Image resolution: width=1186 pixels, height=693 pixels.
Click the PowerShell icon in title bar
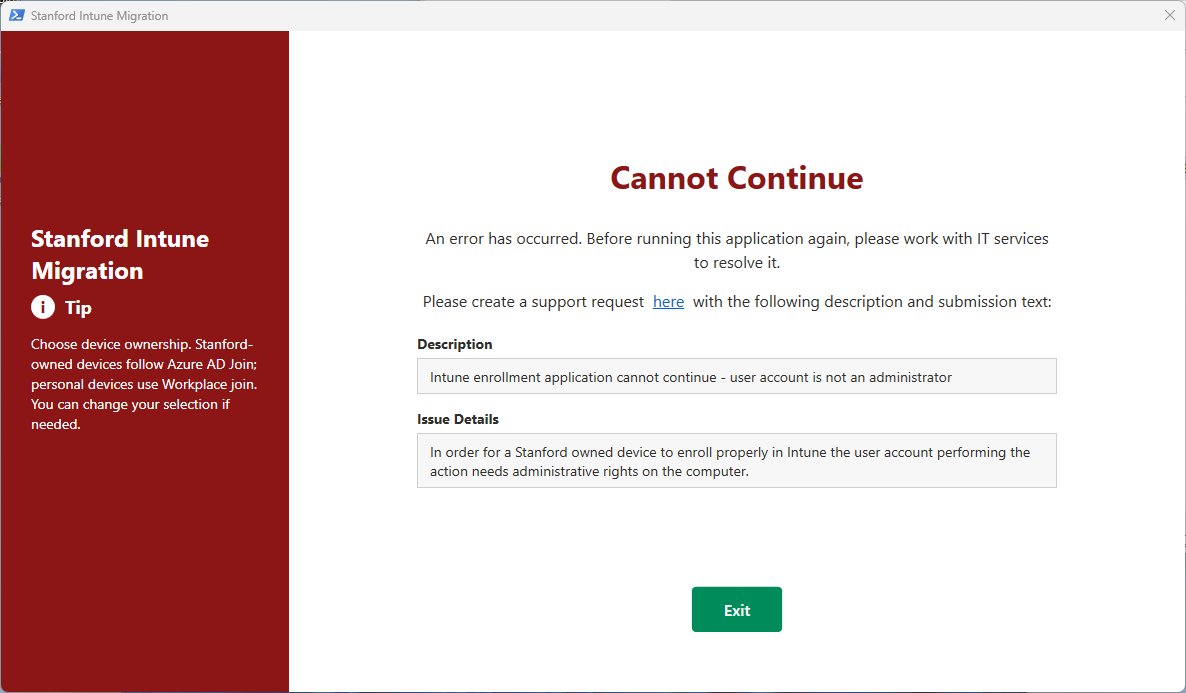point(17,15)
